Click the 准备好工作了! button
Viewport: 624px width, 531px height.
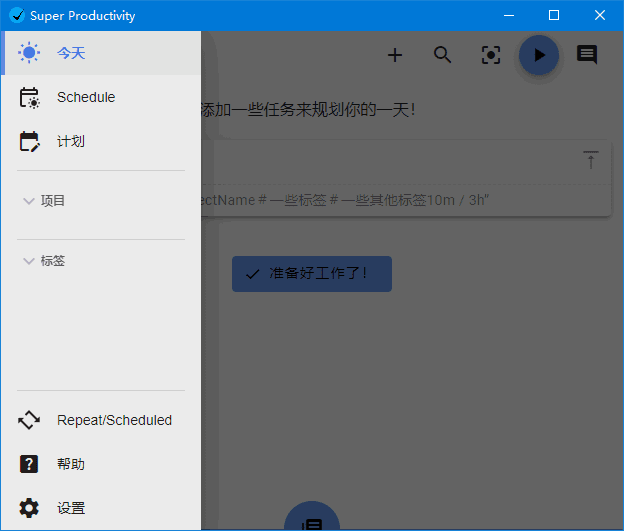tap(311, 273)
